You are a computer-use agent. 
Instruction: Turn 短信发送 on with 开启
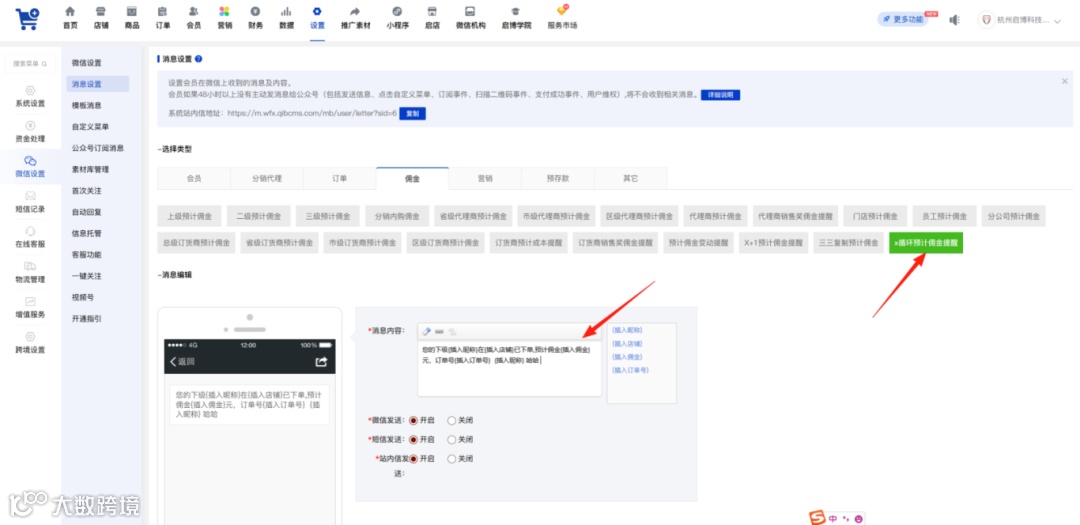[x=413, y=439]
